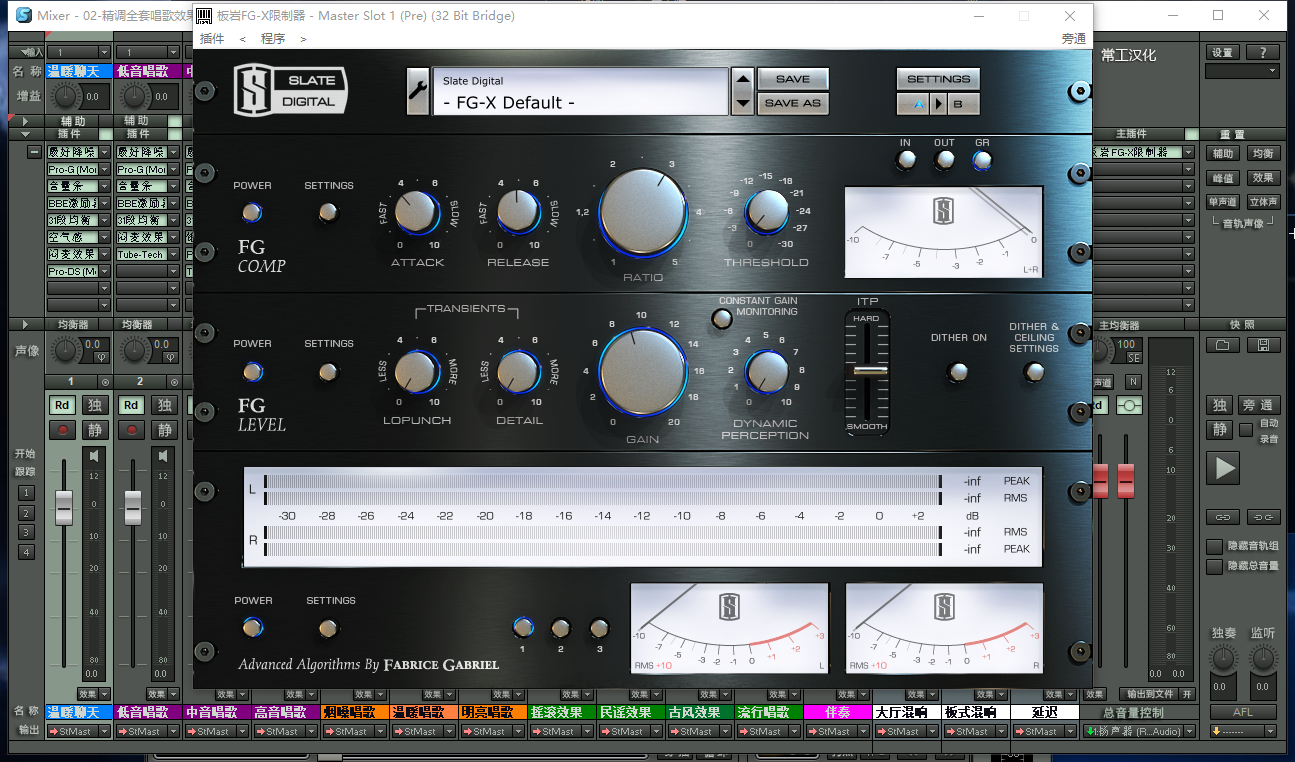This screenshot has height=762, width=1295.
Task: Open the AFL output dropdown
Action: pos(1243,731)
